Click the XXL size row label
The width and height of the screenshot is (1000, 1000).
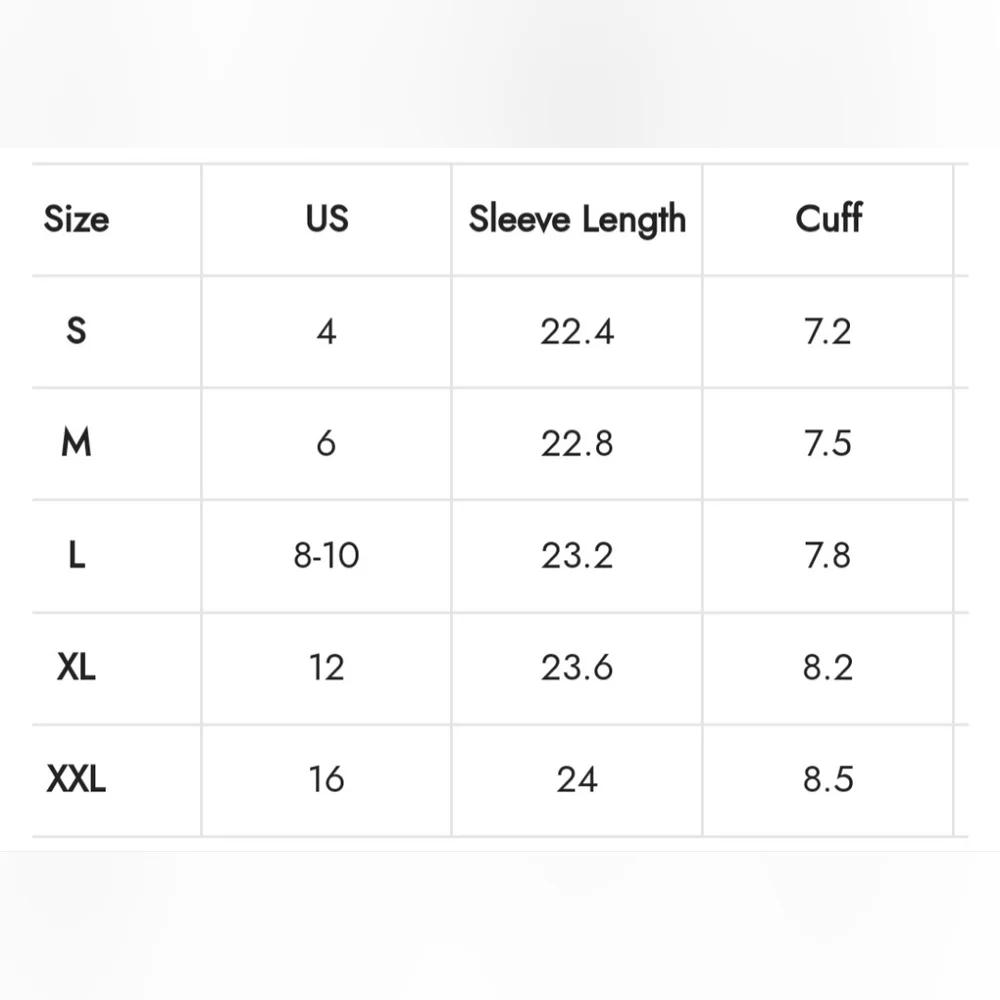(76, 779)
